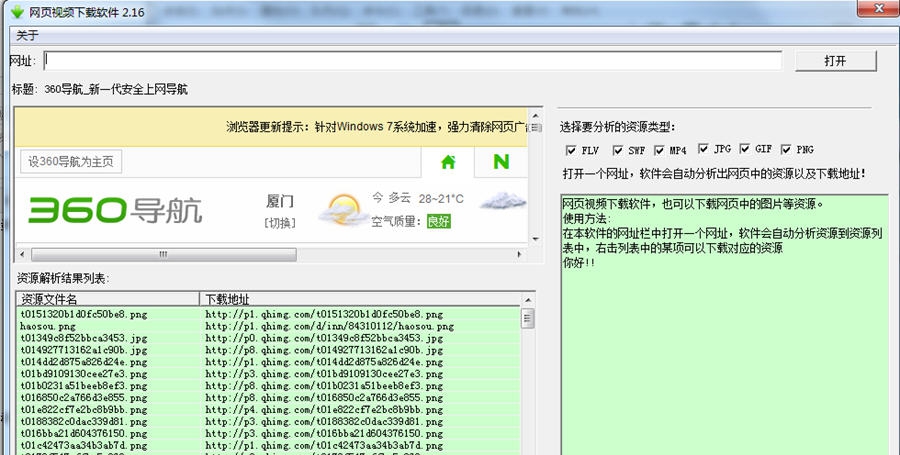900x455 pixels.
Task: Click the 下载地址 column header
Action: pyautogui.click(x=360, y=299)
